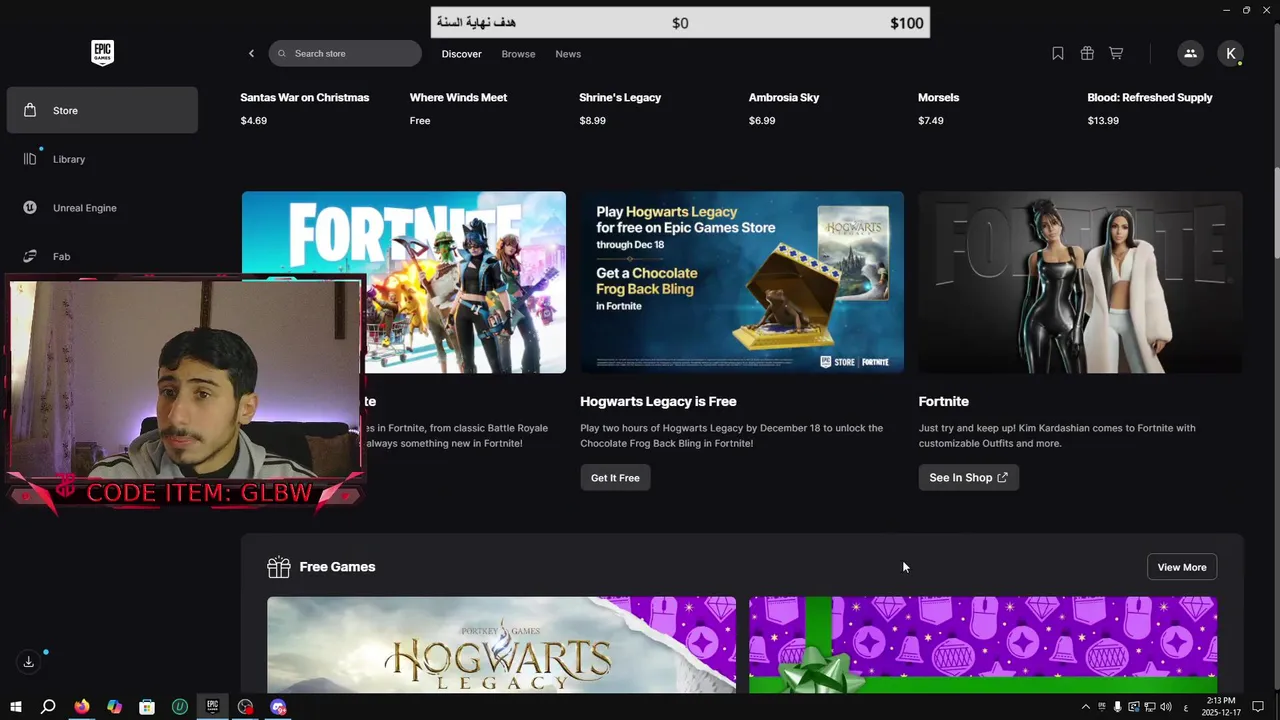1280x720 pixels.
Task: Open the Wishlist bookmark icon
Action: tap(1058, 54)
